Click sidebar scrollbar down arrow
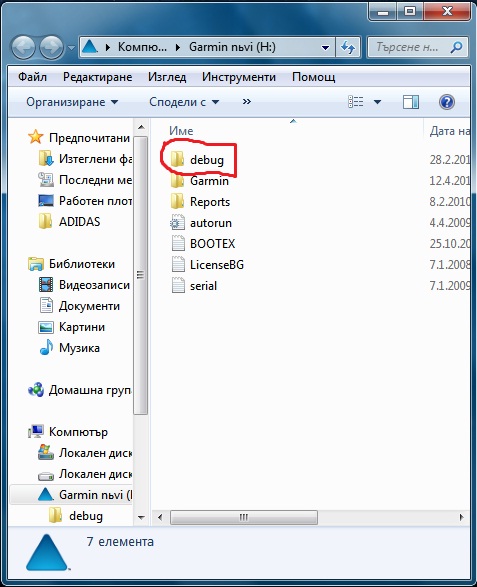This screenshot has width=477, height=587. coord(141,518)
